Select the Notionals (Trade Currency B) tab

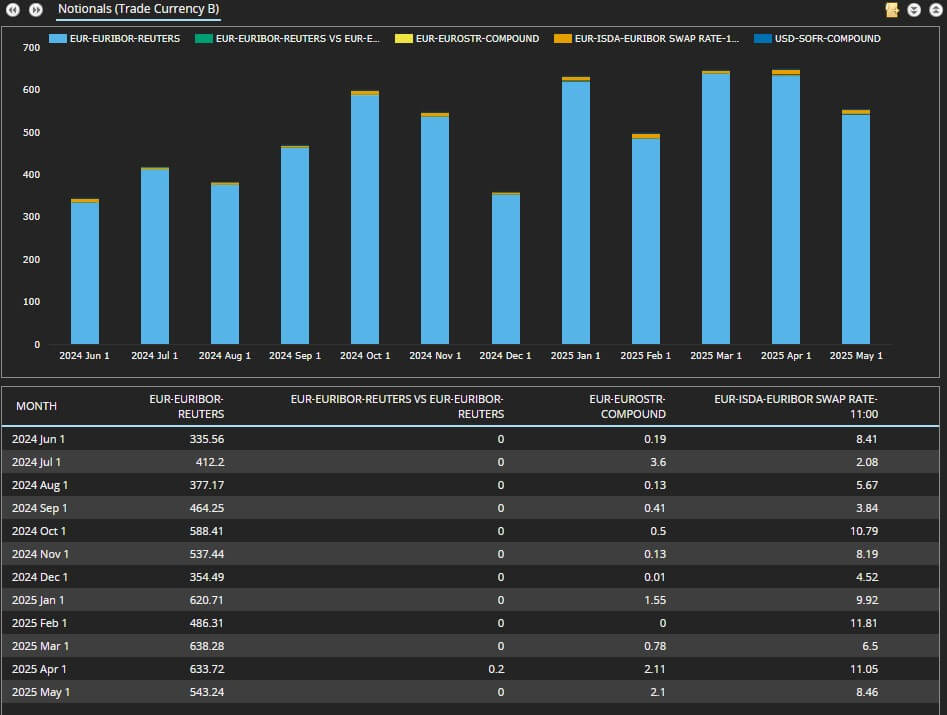click(x=138, y=10)
